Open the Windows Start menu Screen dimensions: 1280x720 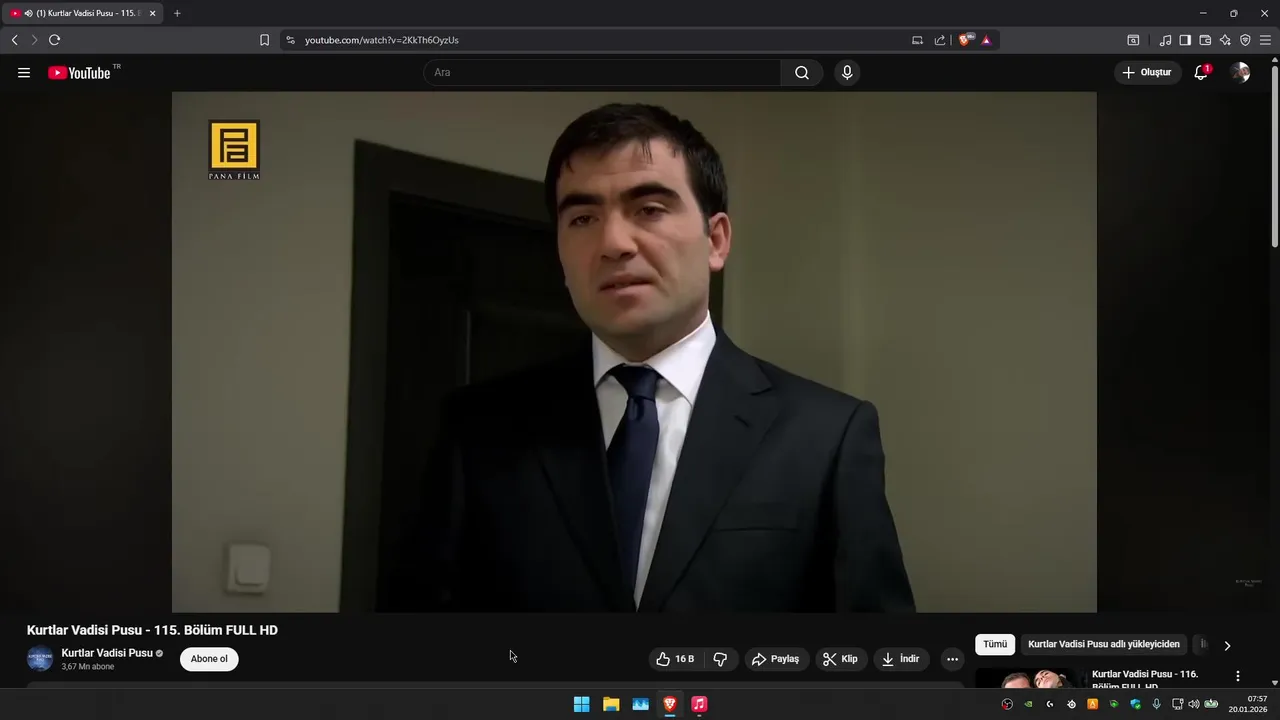click(581, 704)
